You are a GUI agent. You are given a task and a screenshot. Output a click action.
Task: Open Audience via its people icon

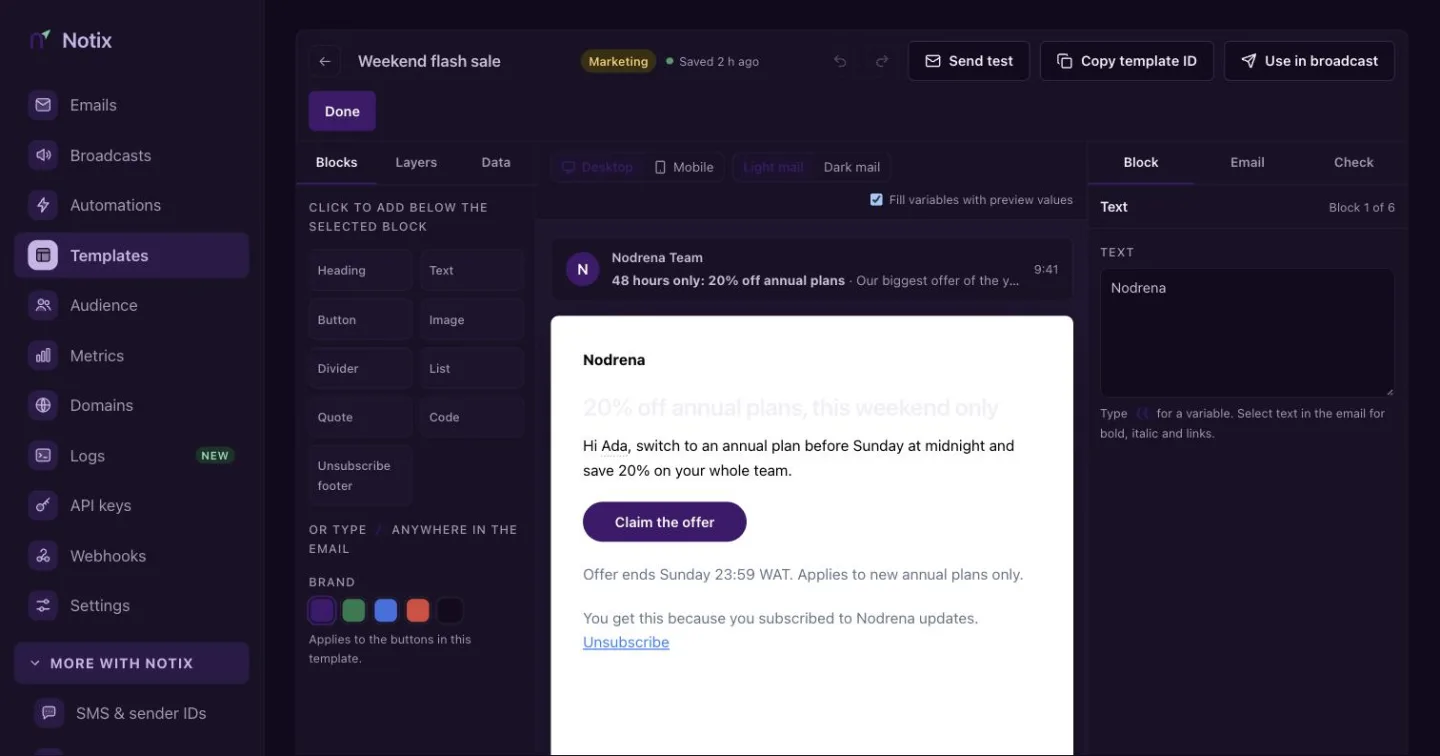tap(43, 305)
